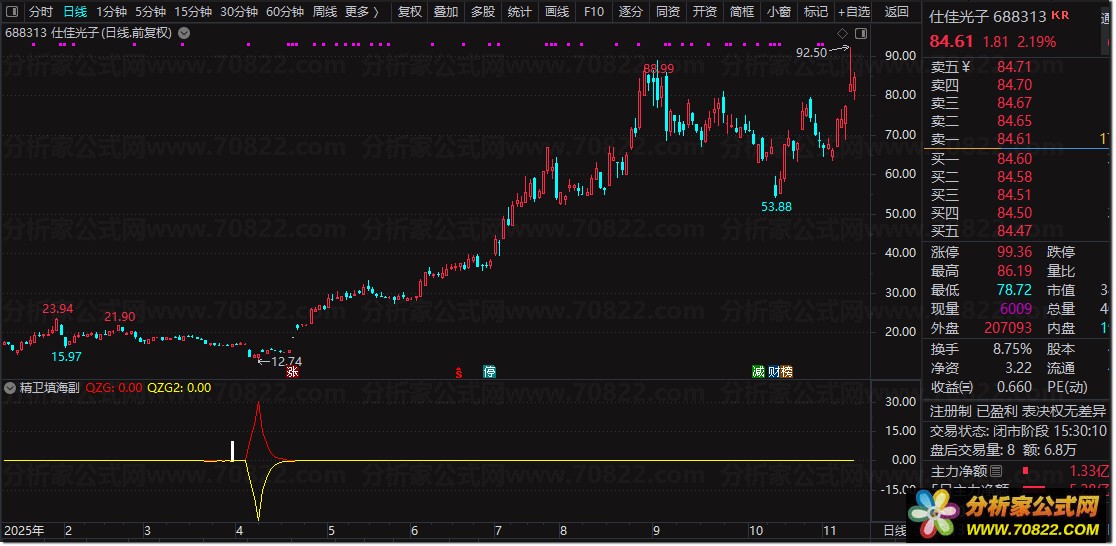
Task: Toggle the right panel icon above price axis
Action: (x=861, y=33)
